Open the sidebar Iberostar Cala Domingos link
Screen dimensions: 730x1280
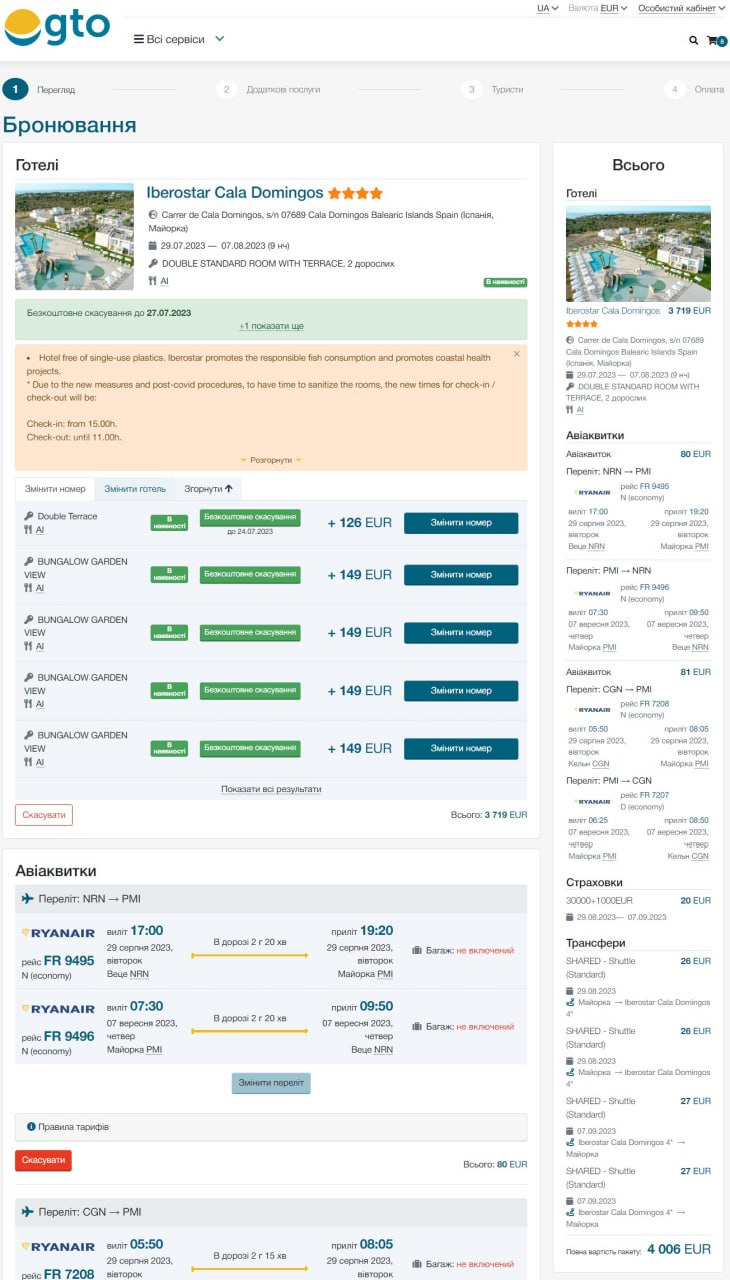click(x=613, y=311)
